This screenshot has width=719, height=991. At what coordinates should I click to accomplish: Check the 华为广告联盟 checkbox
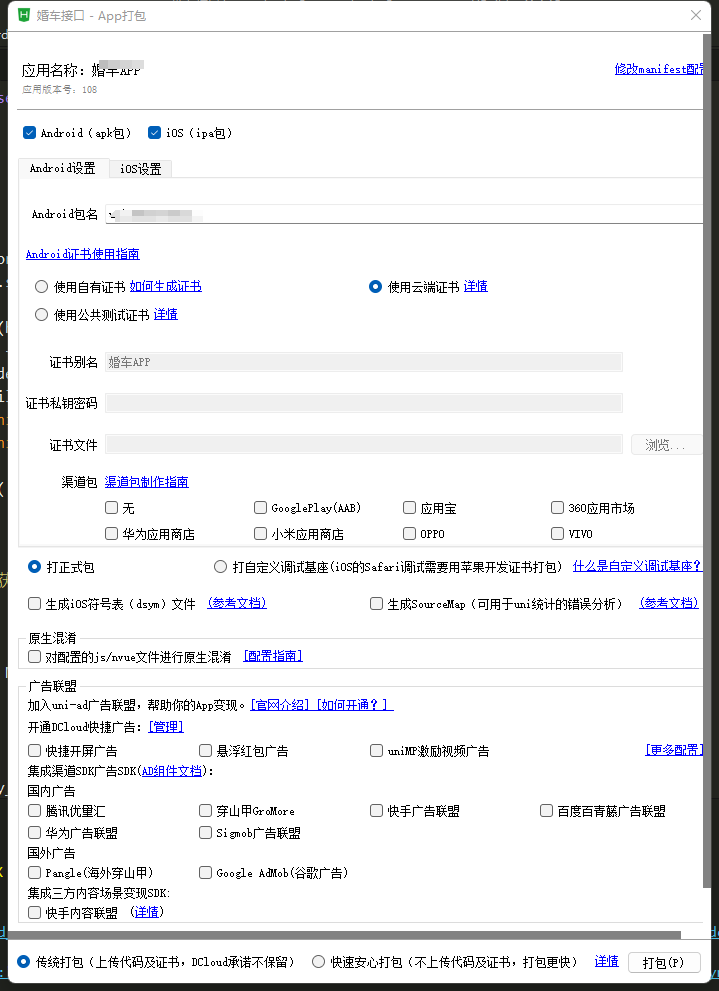pos(35,832)
